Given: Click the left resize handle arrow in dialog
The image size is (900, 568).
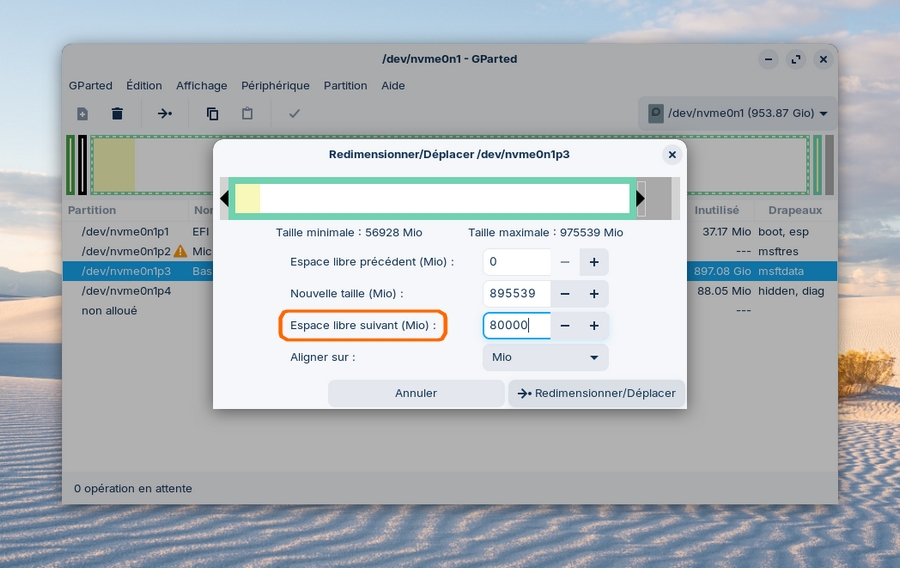Looking at the screenshot, I should (225, 198).
